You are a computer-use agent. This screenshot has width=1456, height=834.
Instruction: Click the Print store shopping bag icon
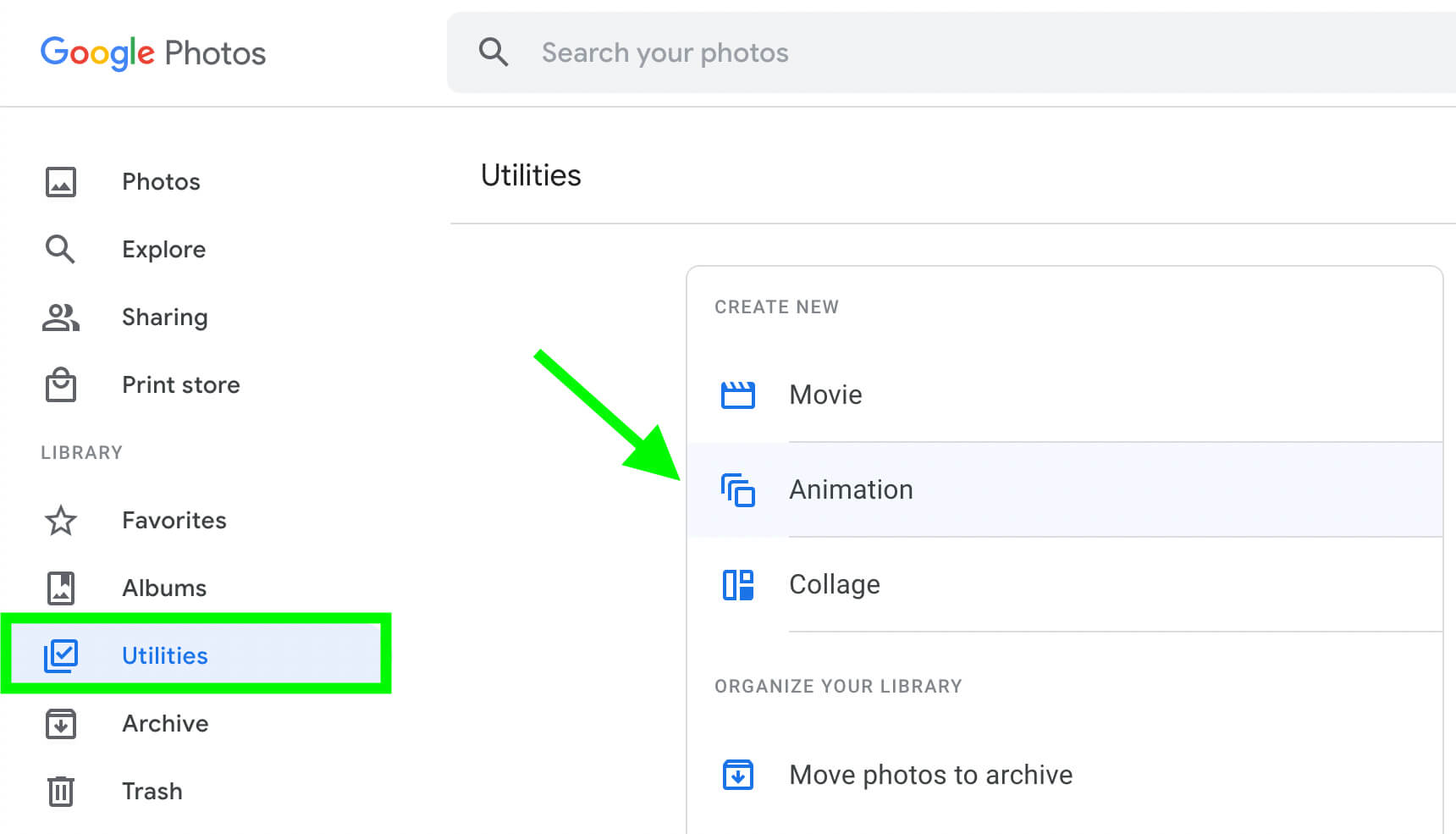(x=60, y=384)
